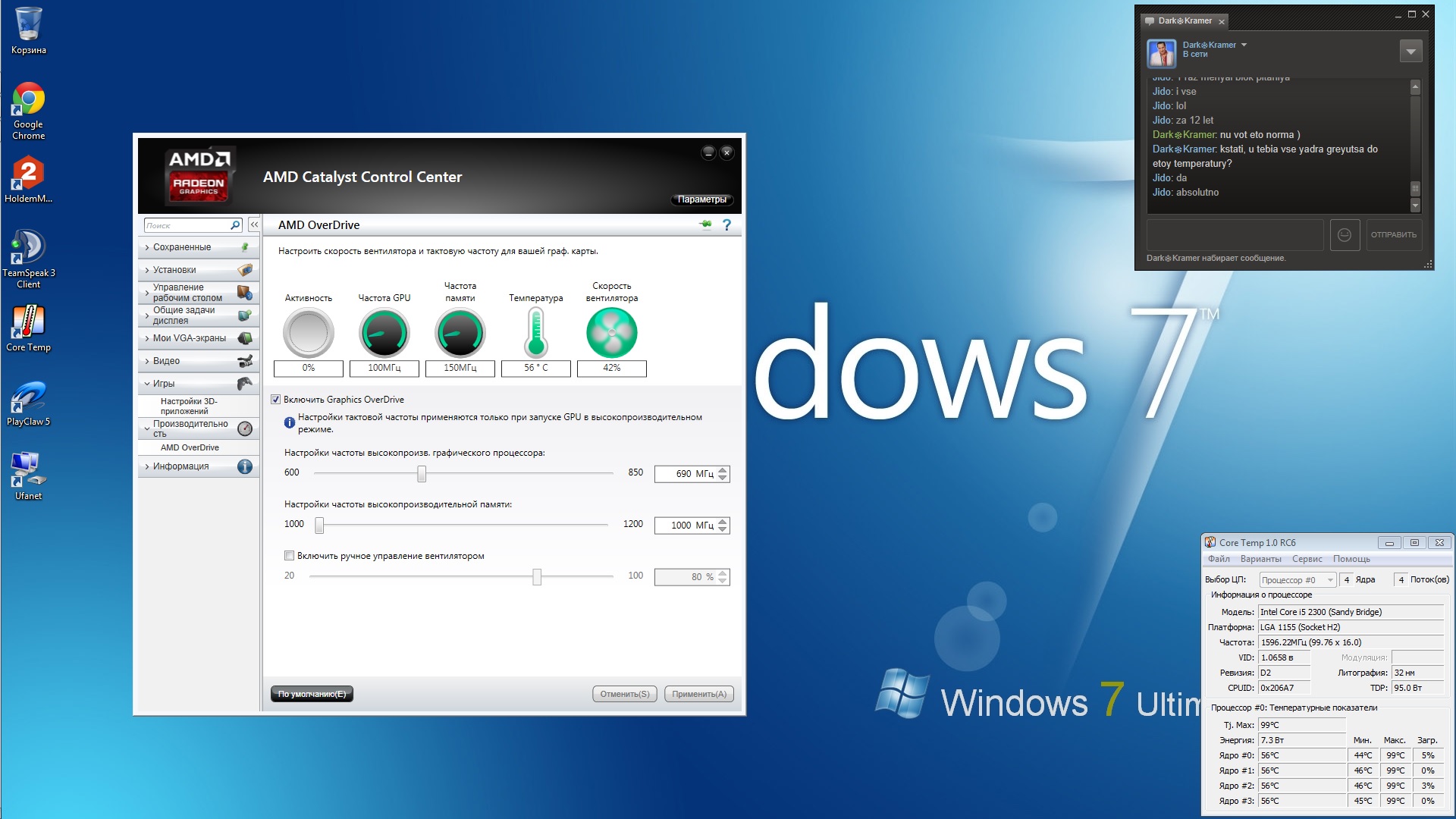
Task: Minimize the Catalyst Control Center window
Action: coord(708,152)
